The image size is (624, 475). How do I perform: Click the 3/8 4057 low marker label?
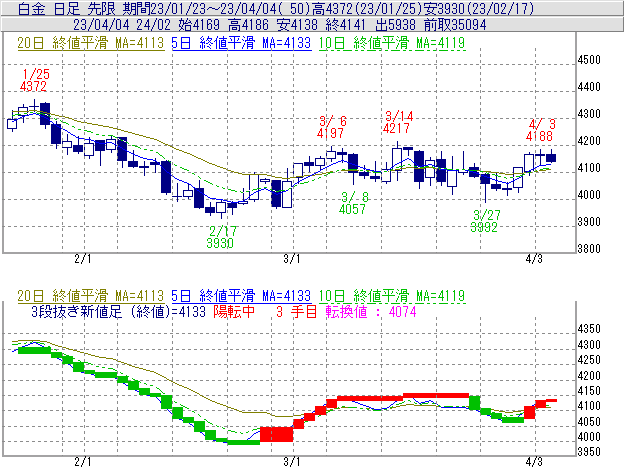click(x=354, y=203)
